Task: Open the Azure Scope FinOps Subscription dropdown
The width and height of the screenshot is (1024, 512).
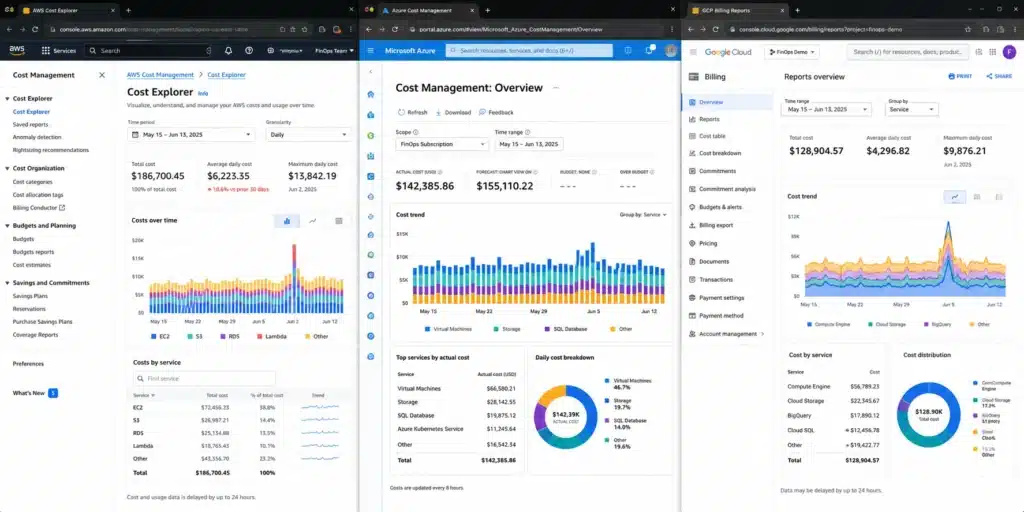Action: [442, 144]
